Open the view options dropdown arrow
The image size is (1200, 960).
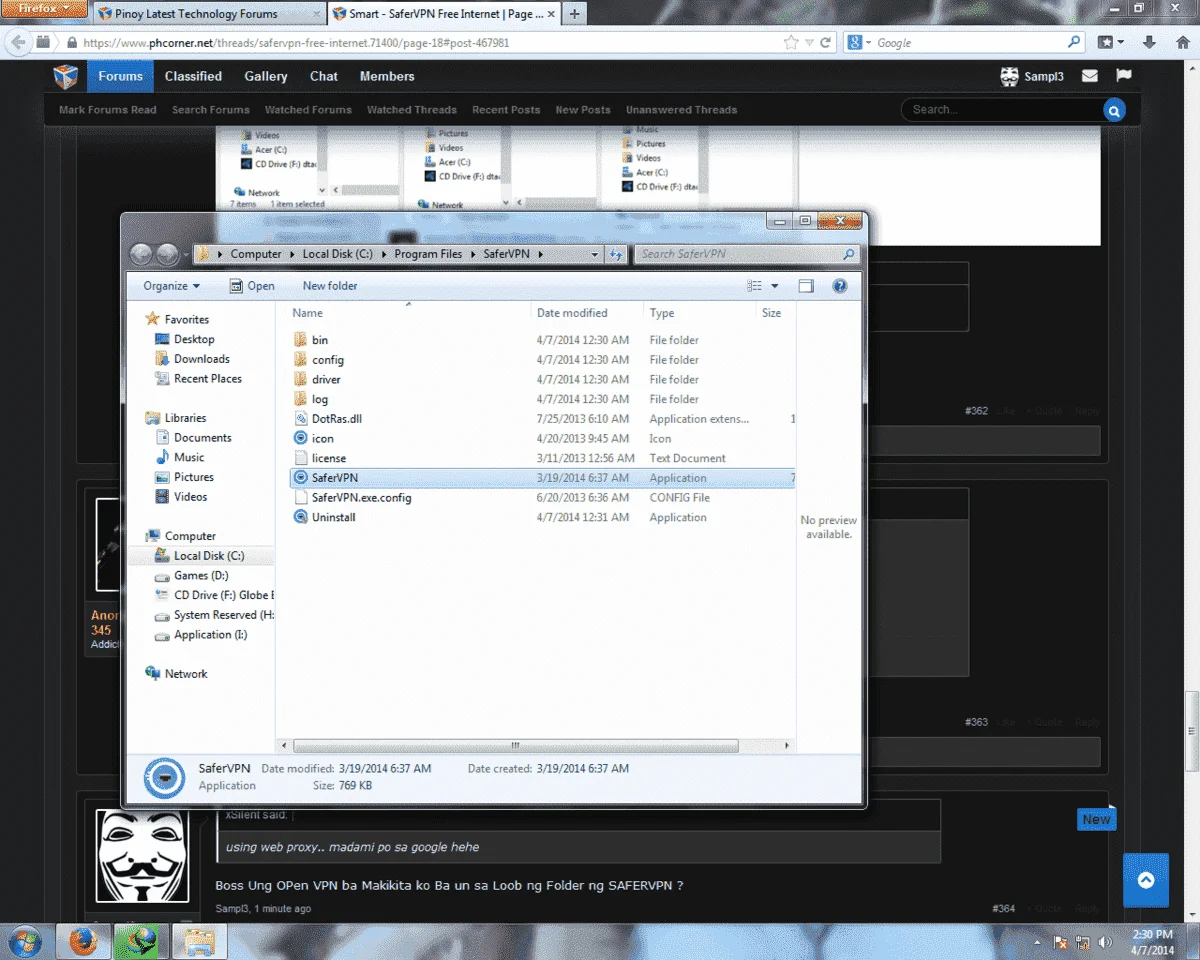pyautogui.click(x=775, y=286)
